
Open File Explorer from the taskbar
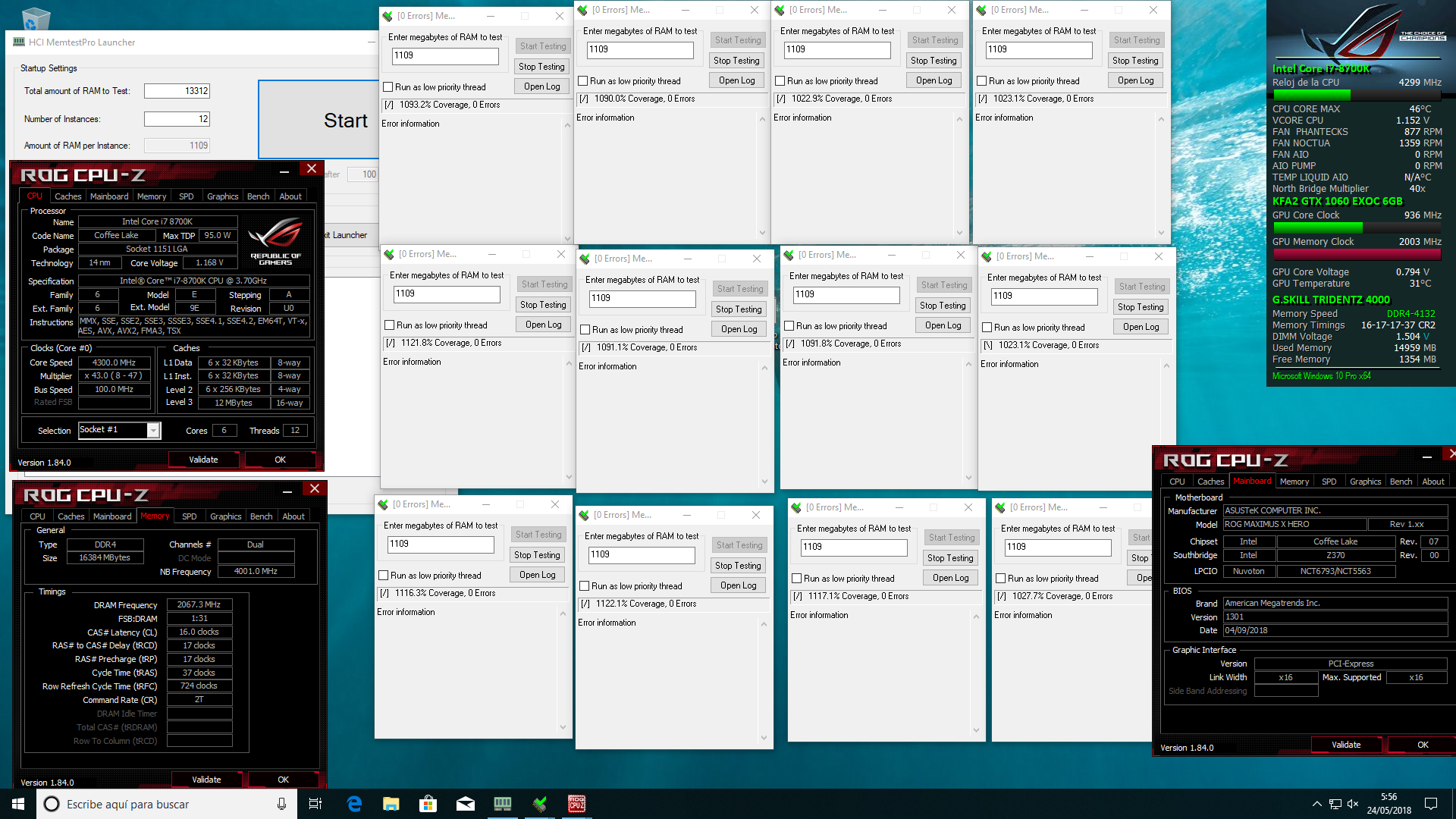coord(391,804)
